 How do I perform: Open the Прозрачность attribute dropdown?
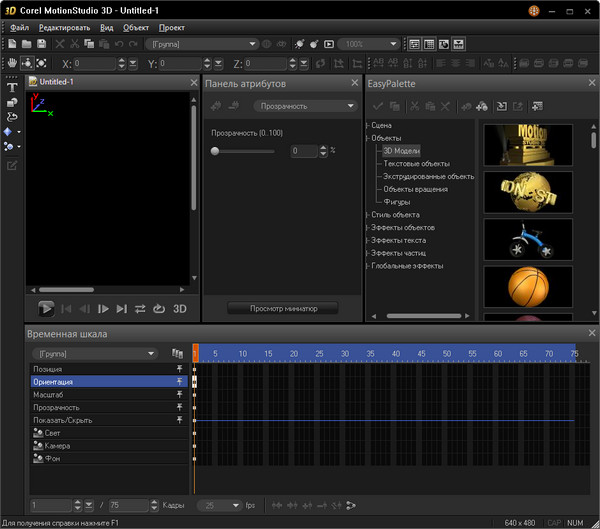click(305, 106)
